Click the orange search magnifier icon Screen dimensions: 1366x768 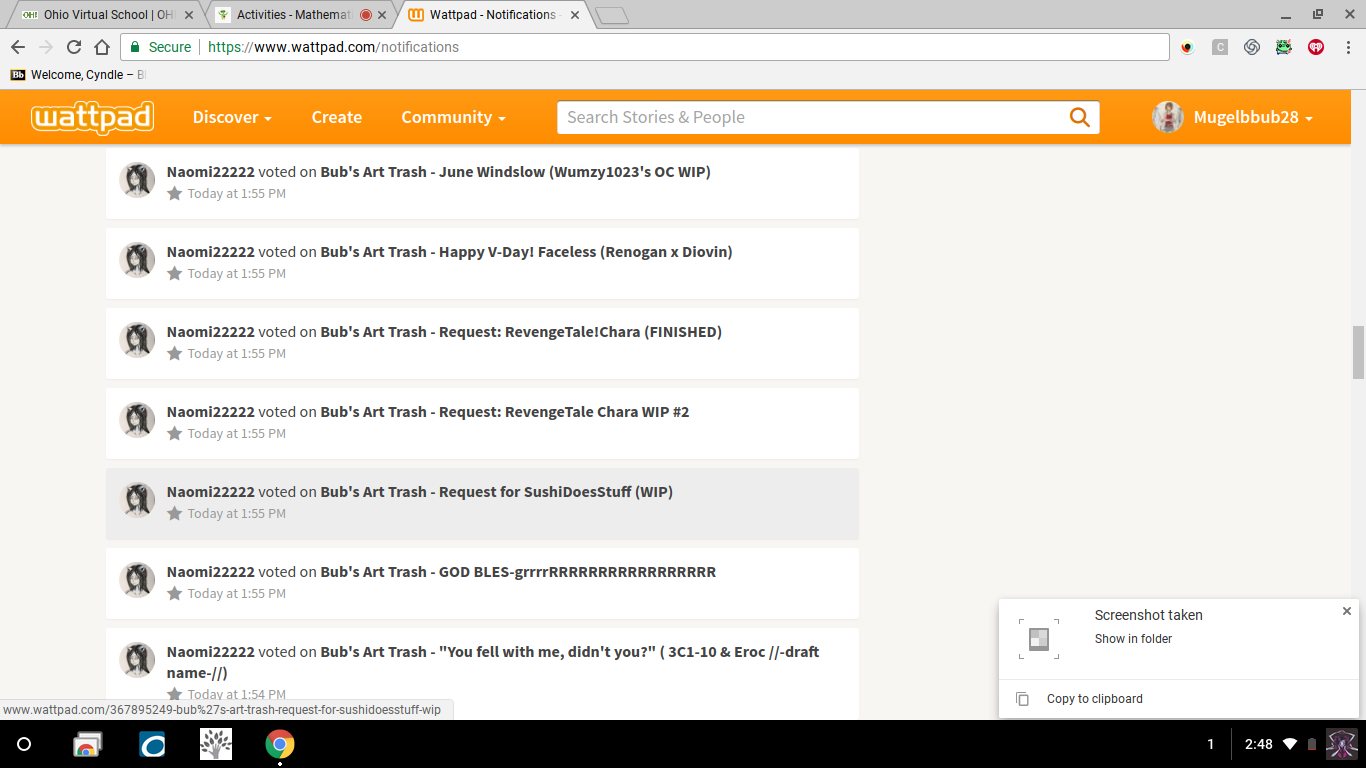[x=1079, y=117]
